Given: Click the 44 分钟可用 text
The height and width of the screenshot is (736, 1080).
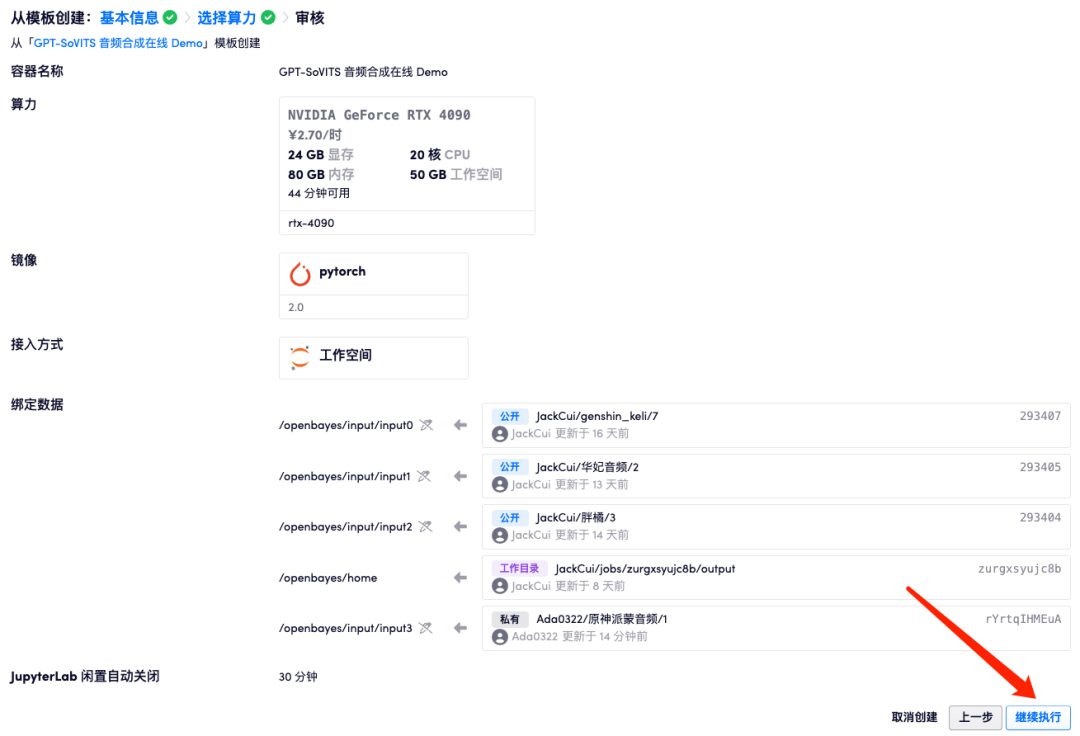Looking at the screenshot, I should (319, 193).
